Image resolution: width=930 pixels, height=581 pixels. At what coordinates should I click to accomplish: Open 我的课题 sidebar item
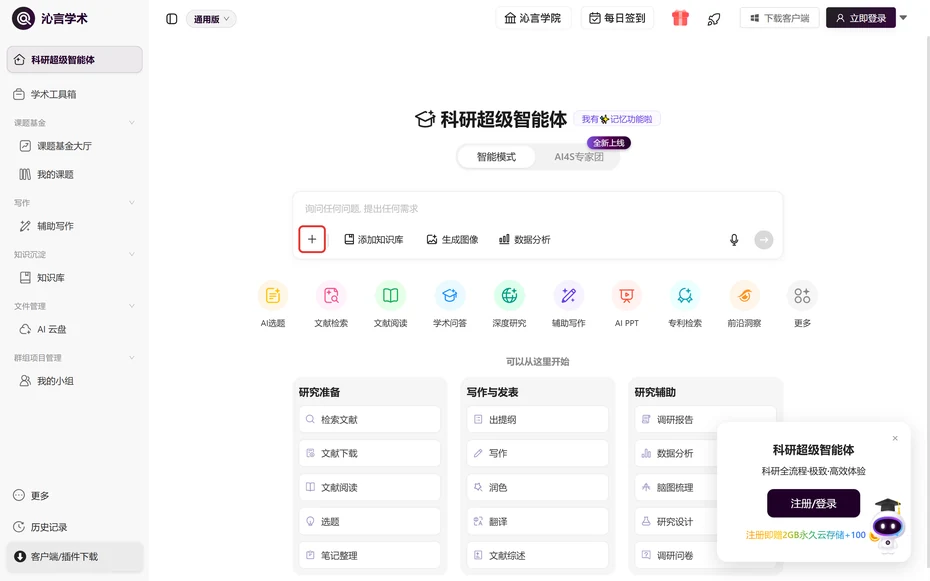[x=75, y=174]
